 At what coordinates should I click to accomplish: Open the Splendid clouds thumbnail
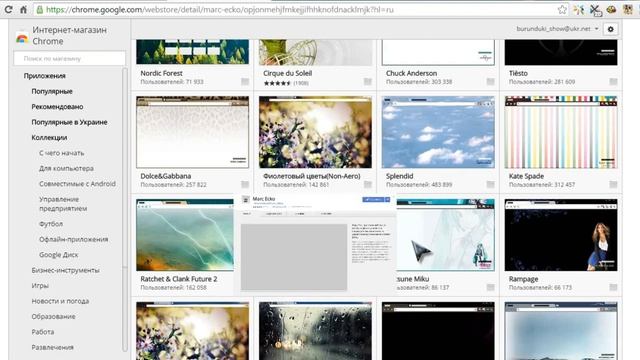pos(438,132)
